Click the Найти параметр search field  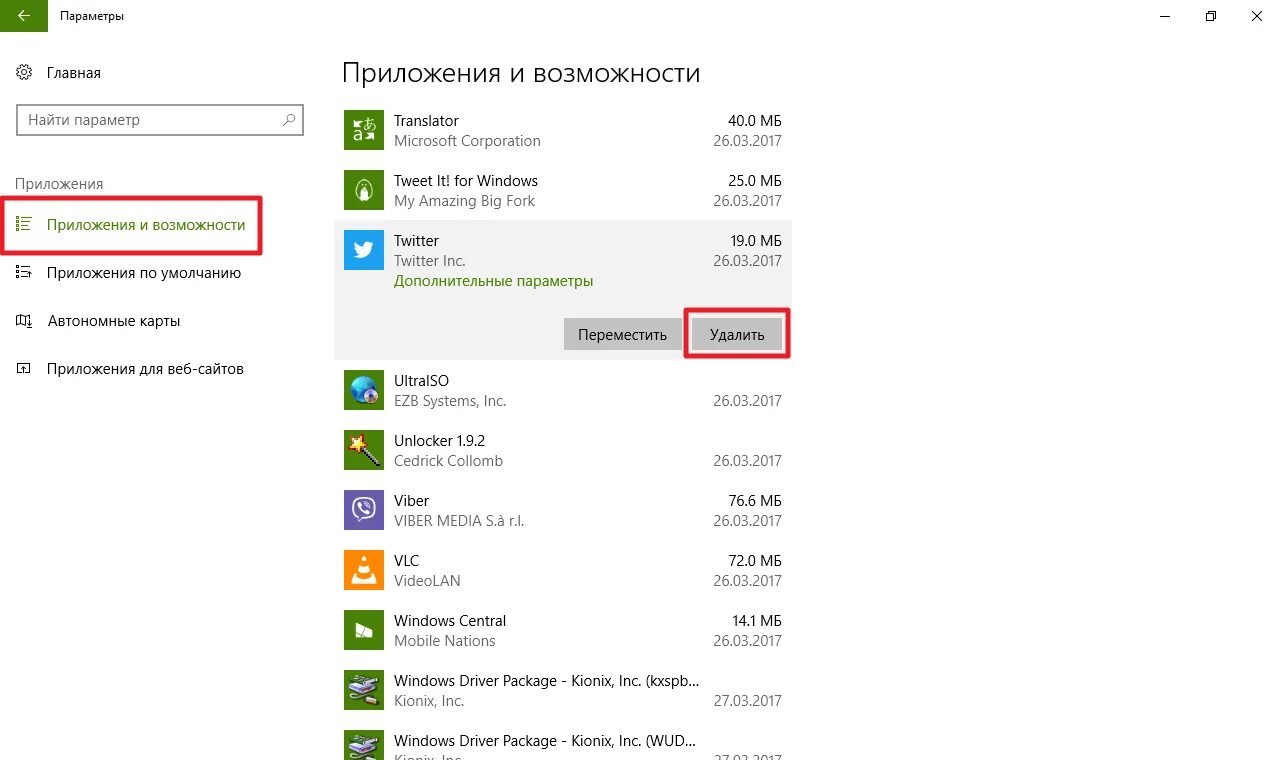pyautogui.click(x=160, y=120)
